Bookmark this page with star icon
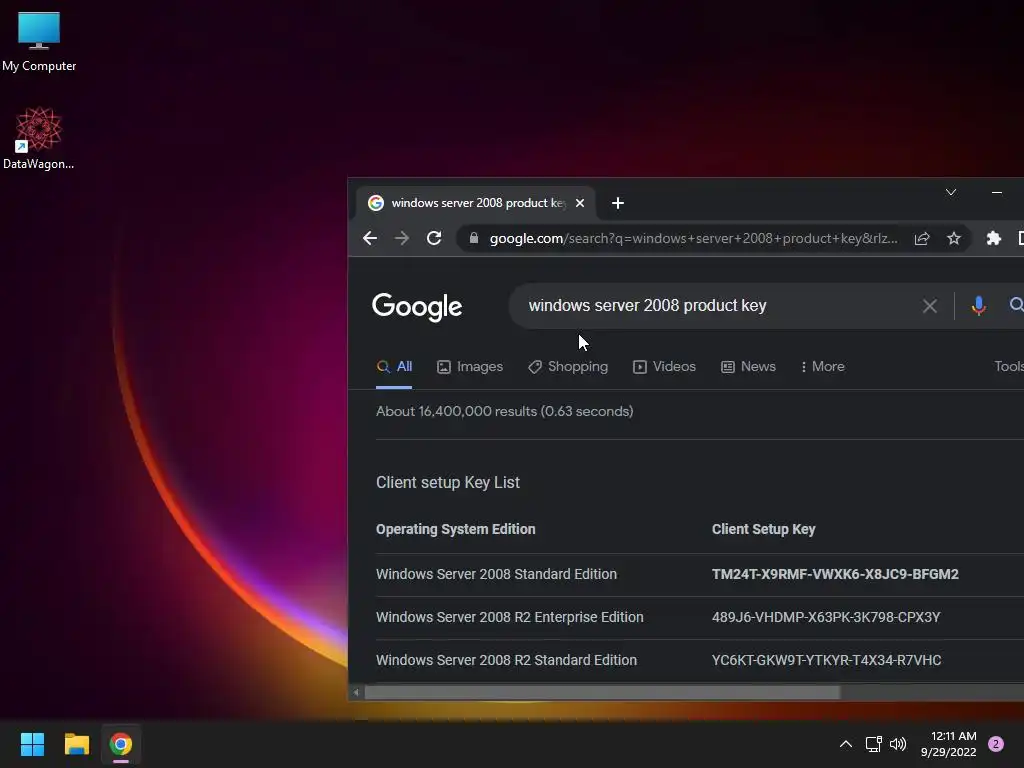 coord(953,238)
